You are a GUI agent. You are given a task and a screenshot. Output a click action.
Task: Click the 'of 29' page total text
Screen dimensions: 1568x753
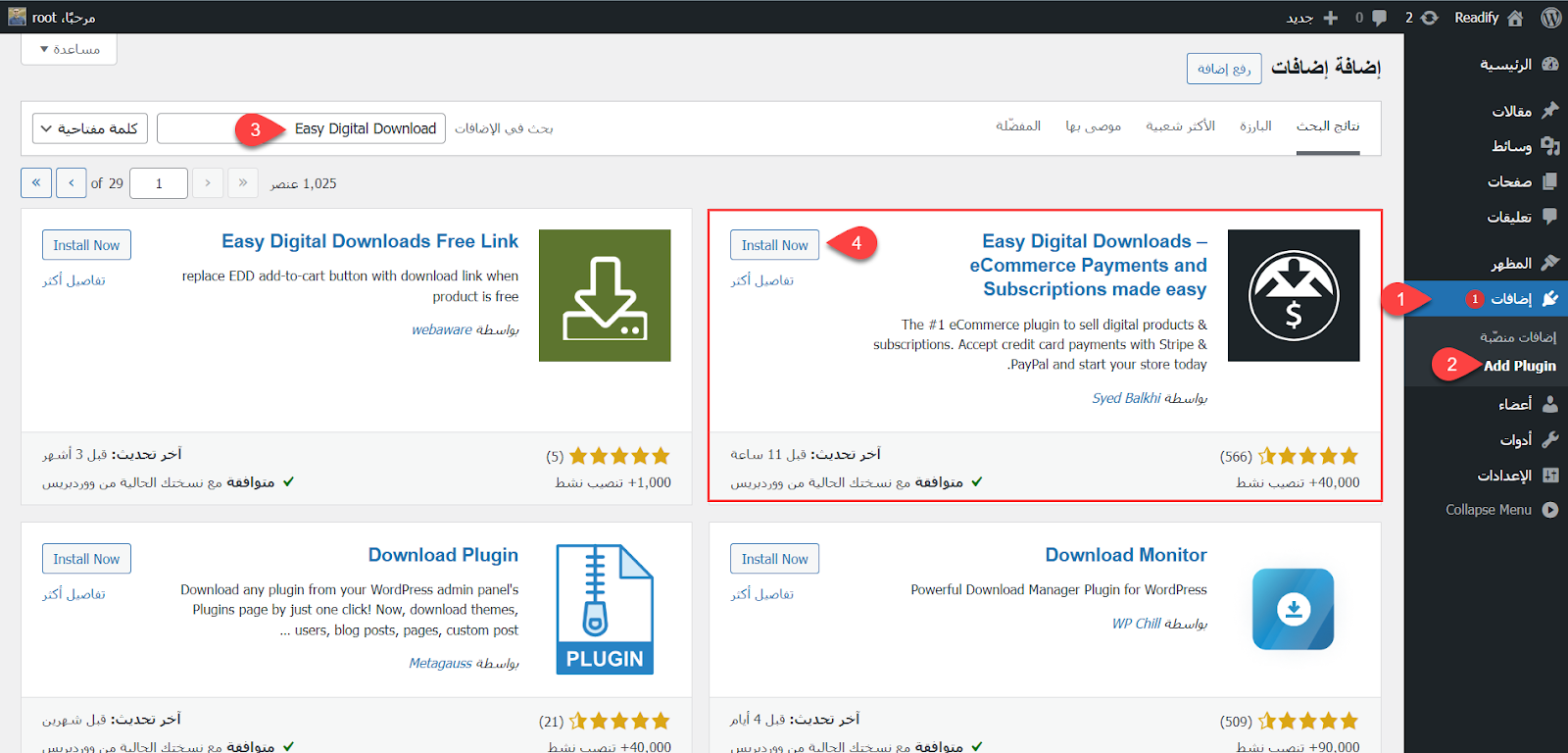(x=107, y=183)
